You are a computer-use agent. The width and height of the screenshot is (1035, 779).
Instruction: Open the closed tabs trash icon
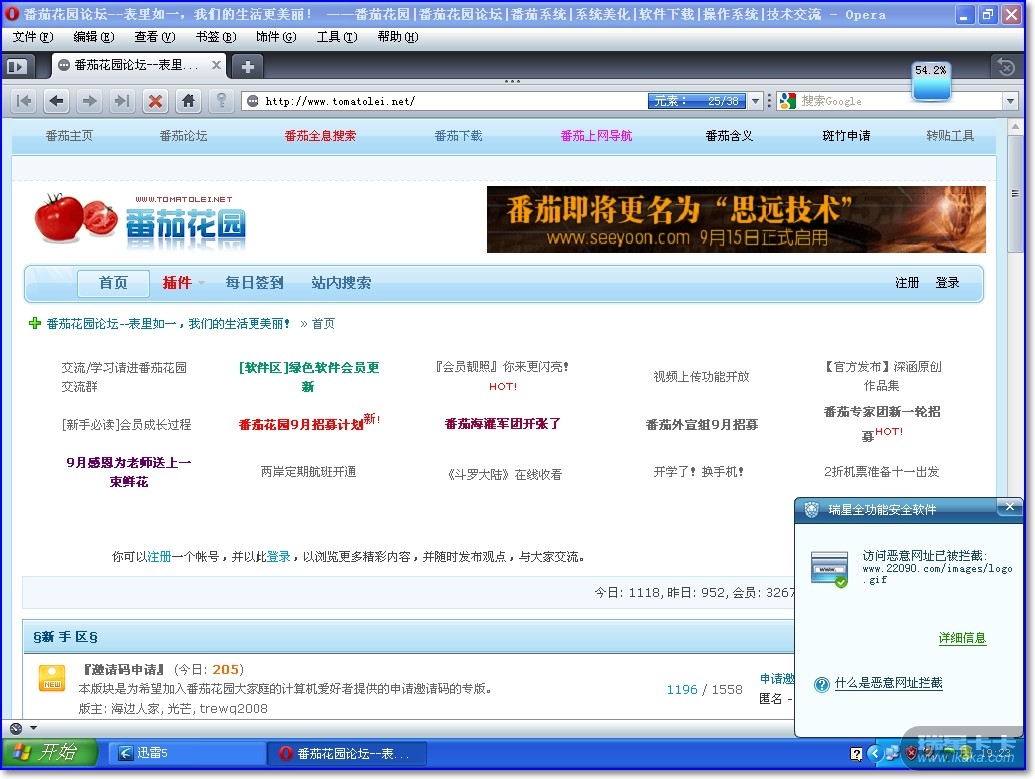click(x=1006, y=66)
